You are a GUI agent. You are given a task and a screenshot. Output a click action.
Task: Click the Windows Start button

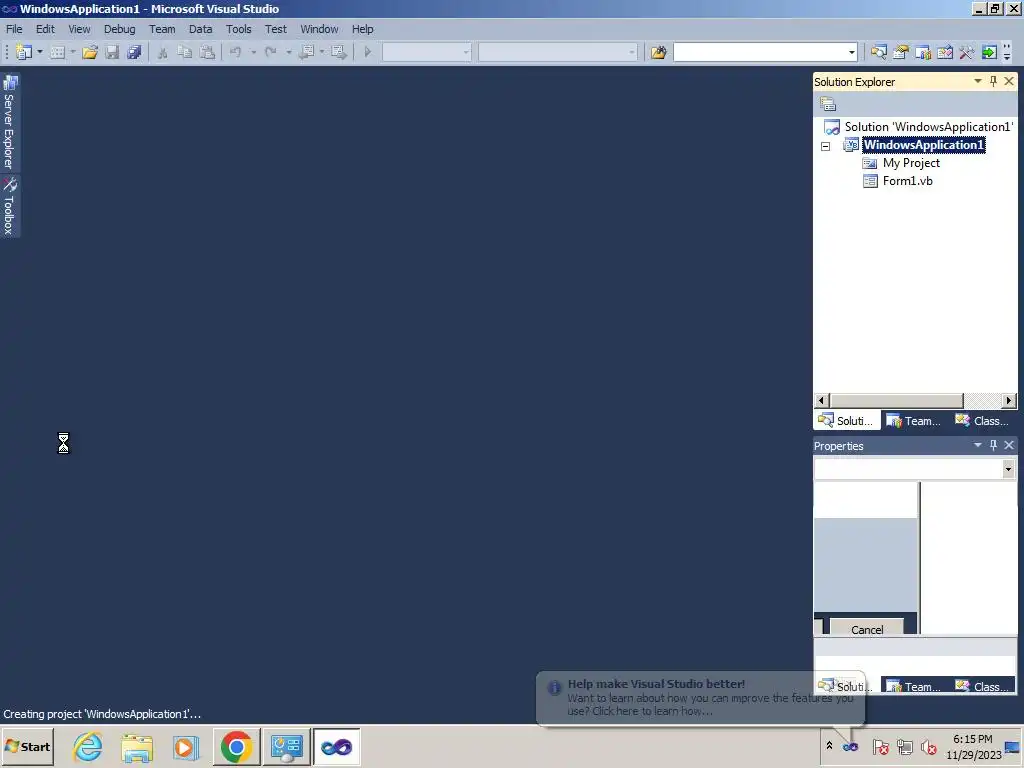[27, 746]
